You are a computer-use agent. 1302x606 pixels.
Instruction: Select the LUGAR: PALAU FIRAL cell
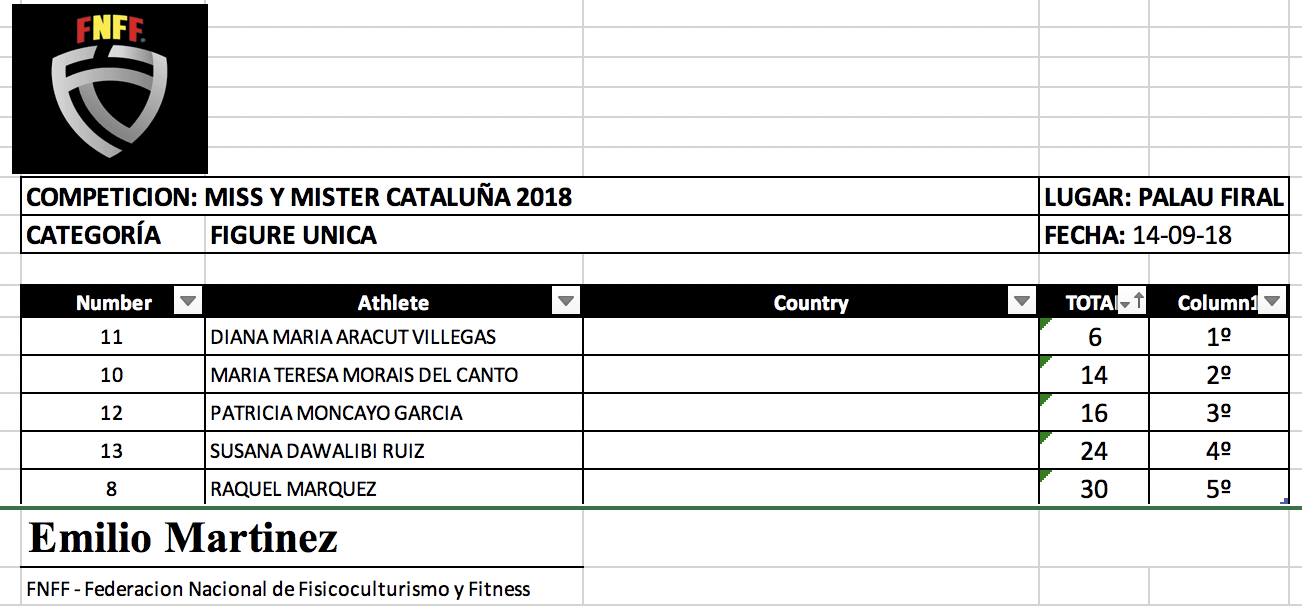(x=1163, y=197)
